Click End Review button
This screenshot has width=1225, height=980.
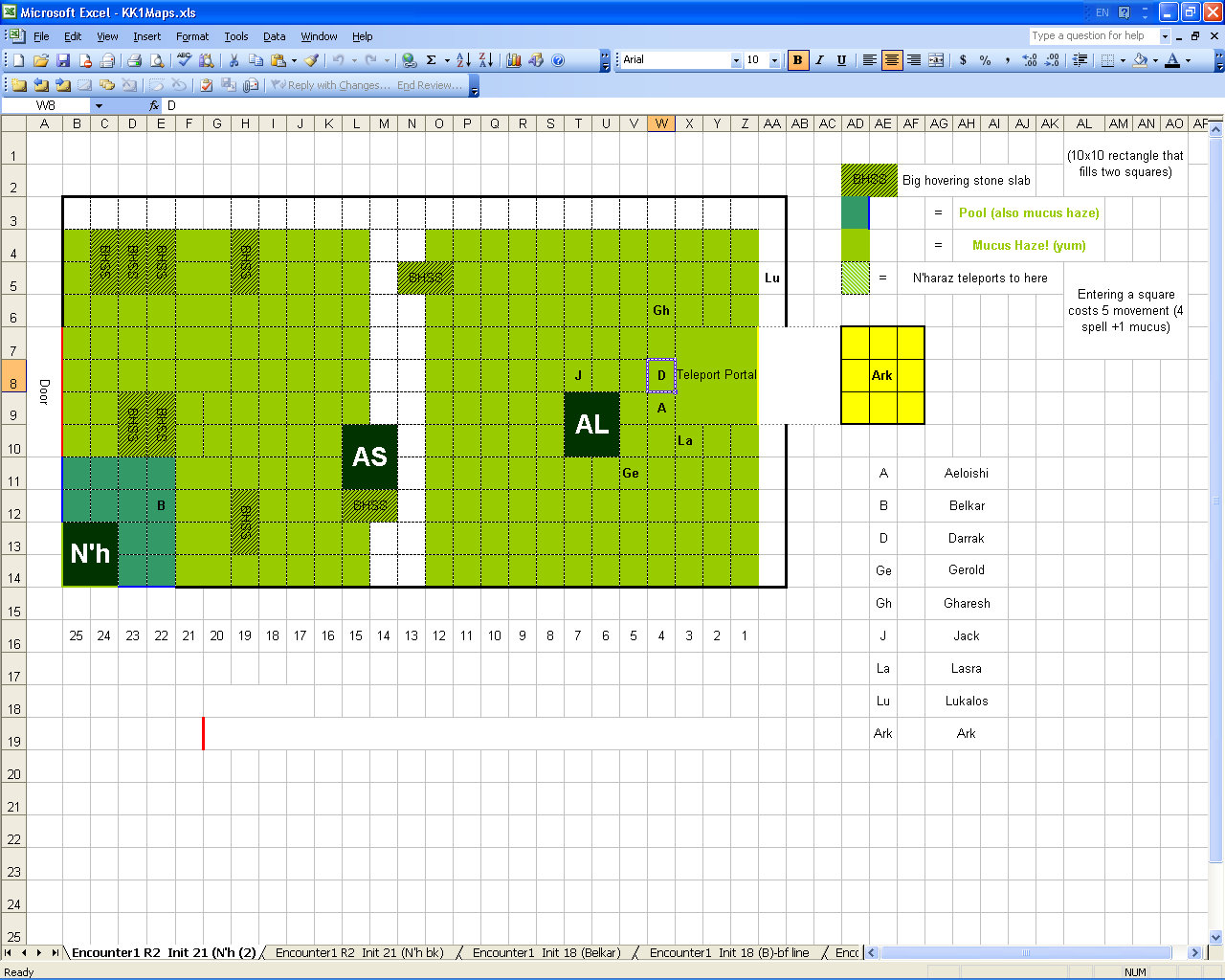pyautogui.click(x=430, y=85)
